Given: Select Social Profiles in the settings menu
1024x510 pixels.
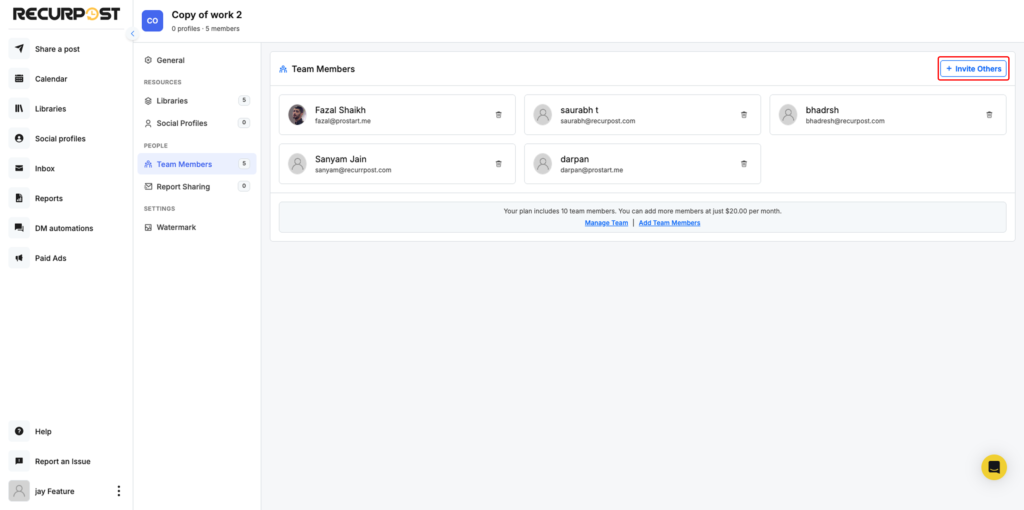Looking at the screenshot, I should (197, 123).
